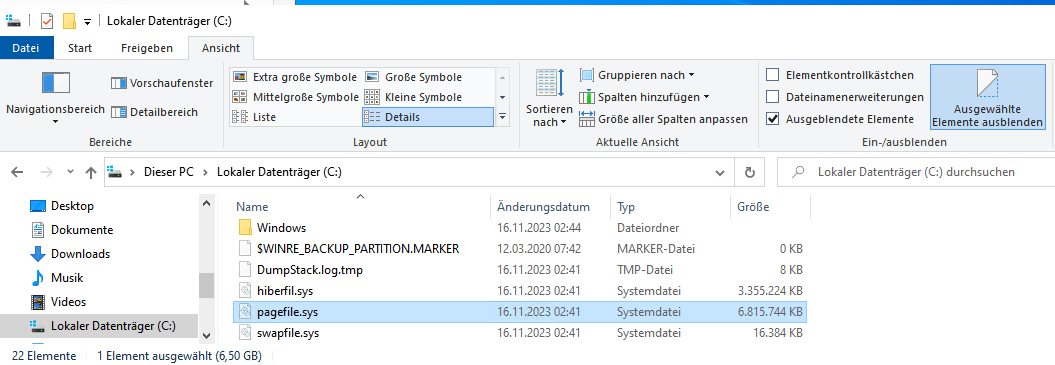Open the Navigationsbereich pane options

(x=55, y=97)
